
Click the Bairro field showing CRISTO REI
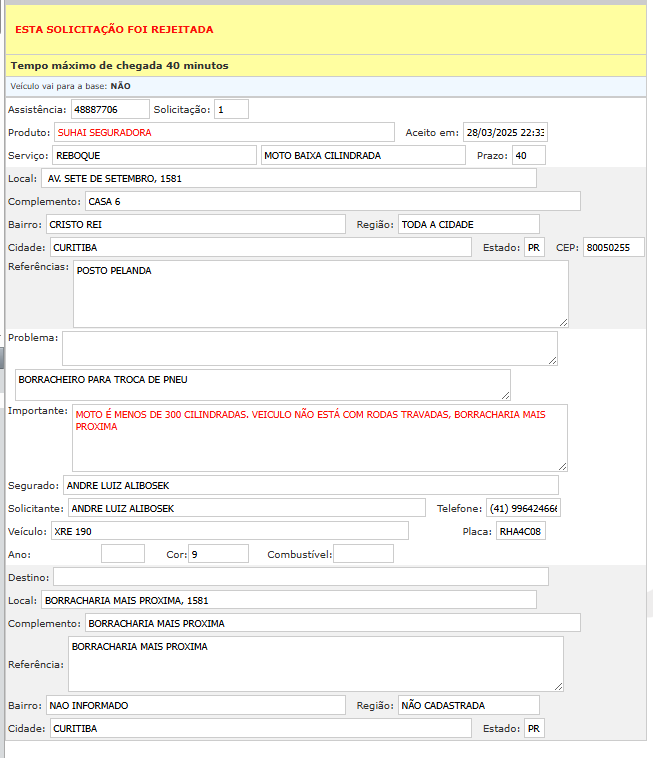[x=194, y=224]
